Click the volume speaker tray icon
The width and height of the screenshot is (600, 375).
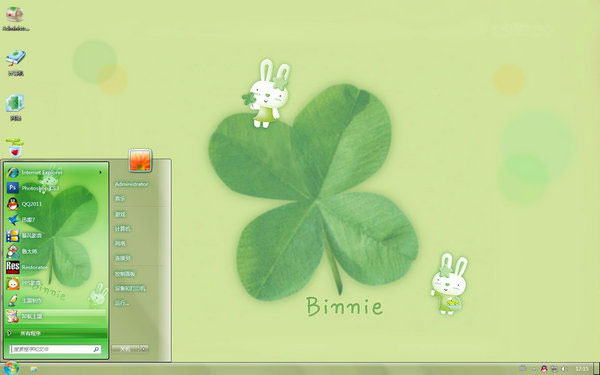564,369
